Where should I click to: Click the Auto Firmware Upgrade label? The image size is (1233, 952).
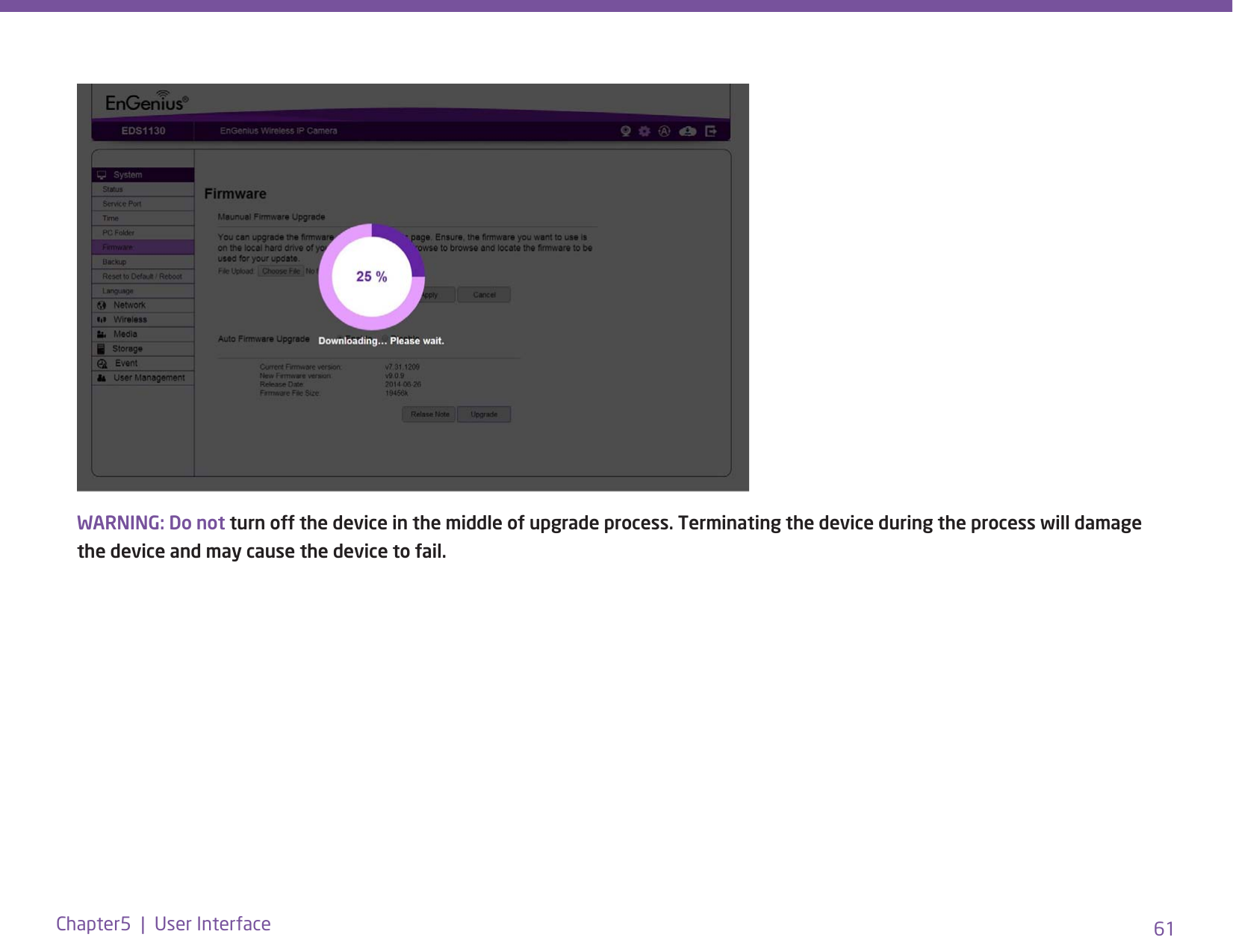click(x=264, y=339)
